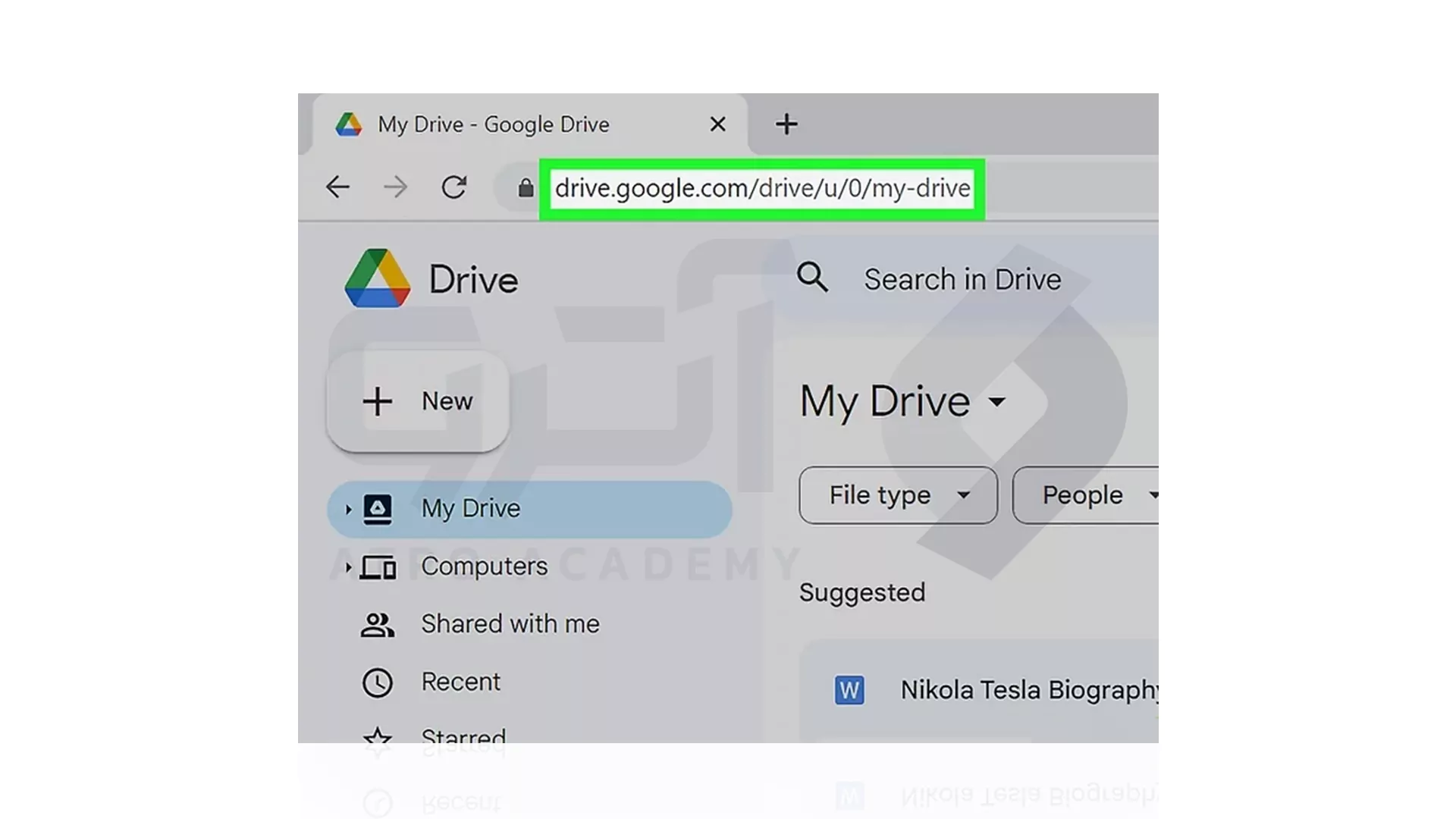Open the My Drive heading dropdown arrow
This screenshot has height=819, width=1456.
point(997,401)
